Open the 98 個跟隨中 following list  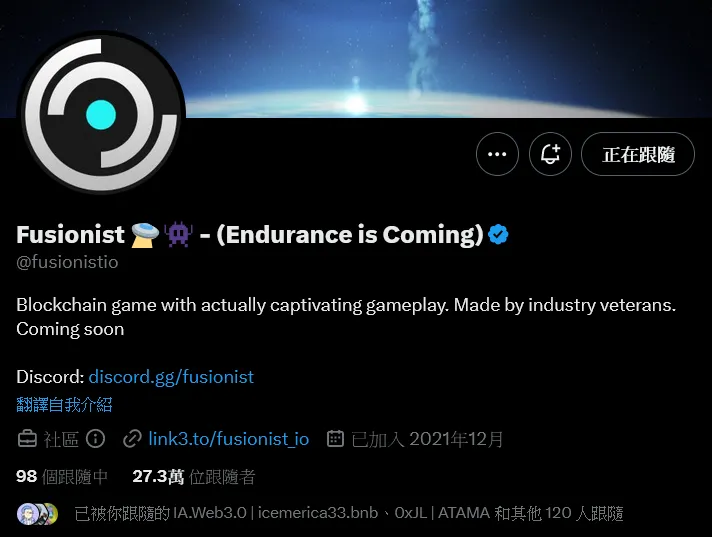[x=62, y=477]
